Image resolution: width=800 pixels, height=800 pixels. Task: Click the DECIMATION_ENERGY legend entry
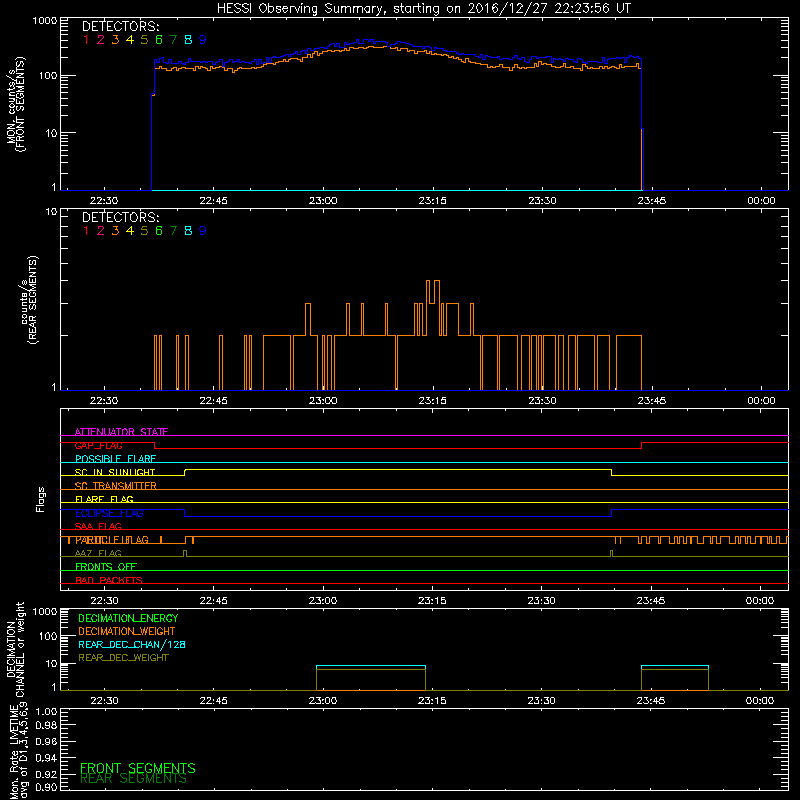[x=128, y=618]
